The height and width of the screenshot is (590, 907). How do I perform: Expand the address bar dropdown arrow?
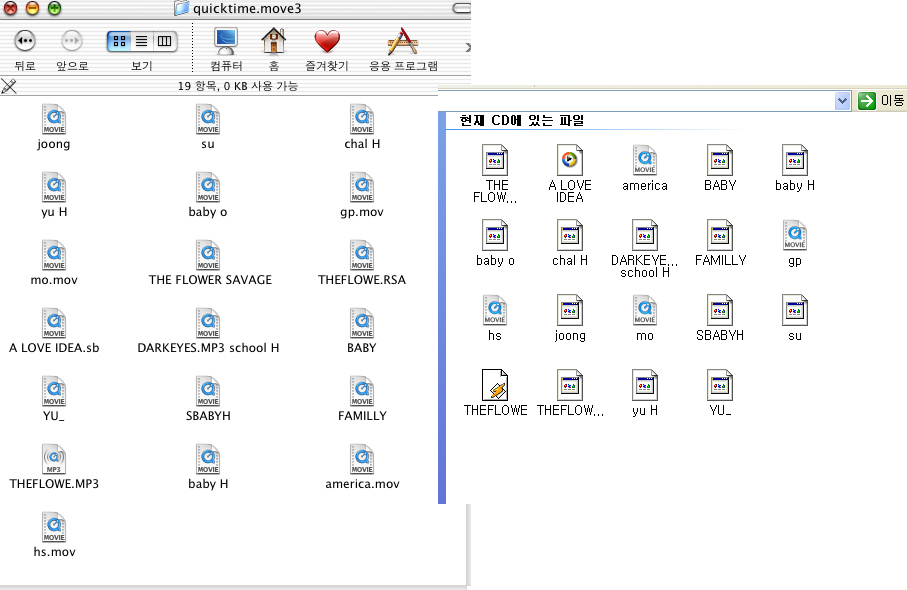coord(841,100)
